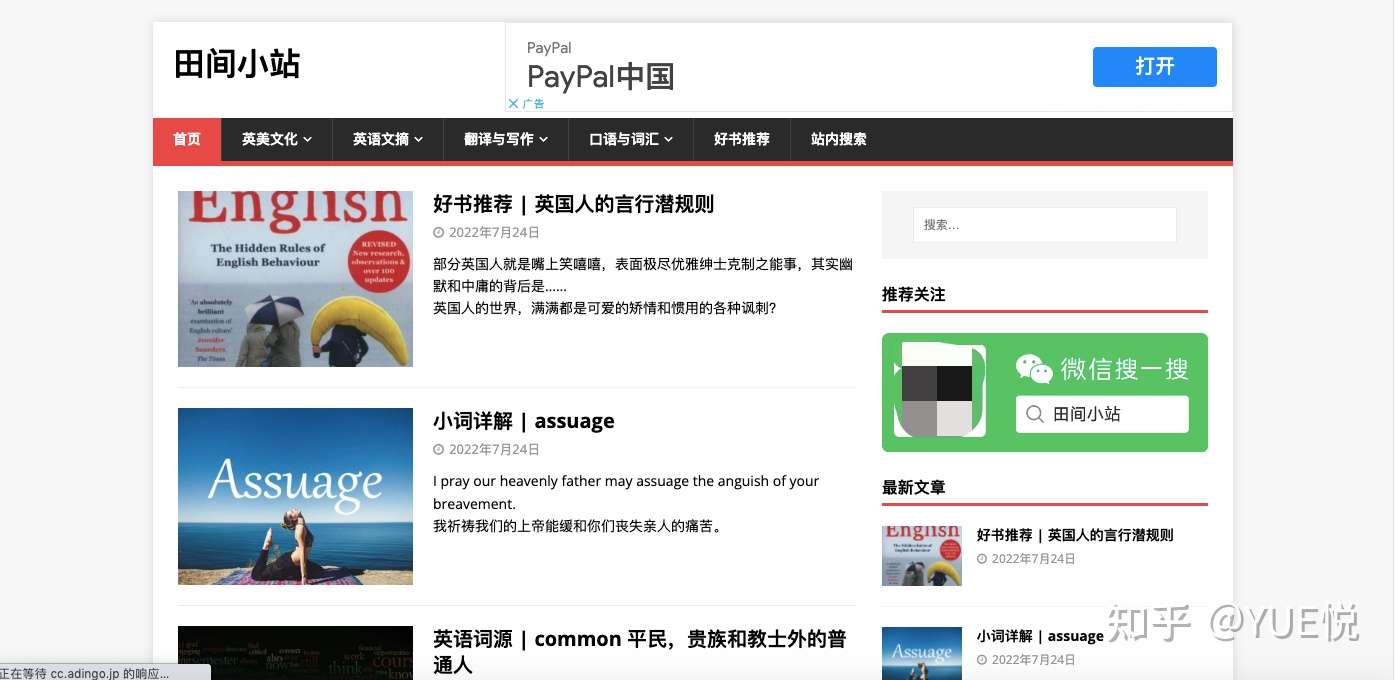
Task: Click the 2022年7月24日 date under main 好书推荐 article
Action: click(x=494, y=233)
